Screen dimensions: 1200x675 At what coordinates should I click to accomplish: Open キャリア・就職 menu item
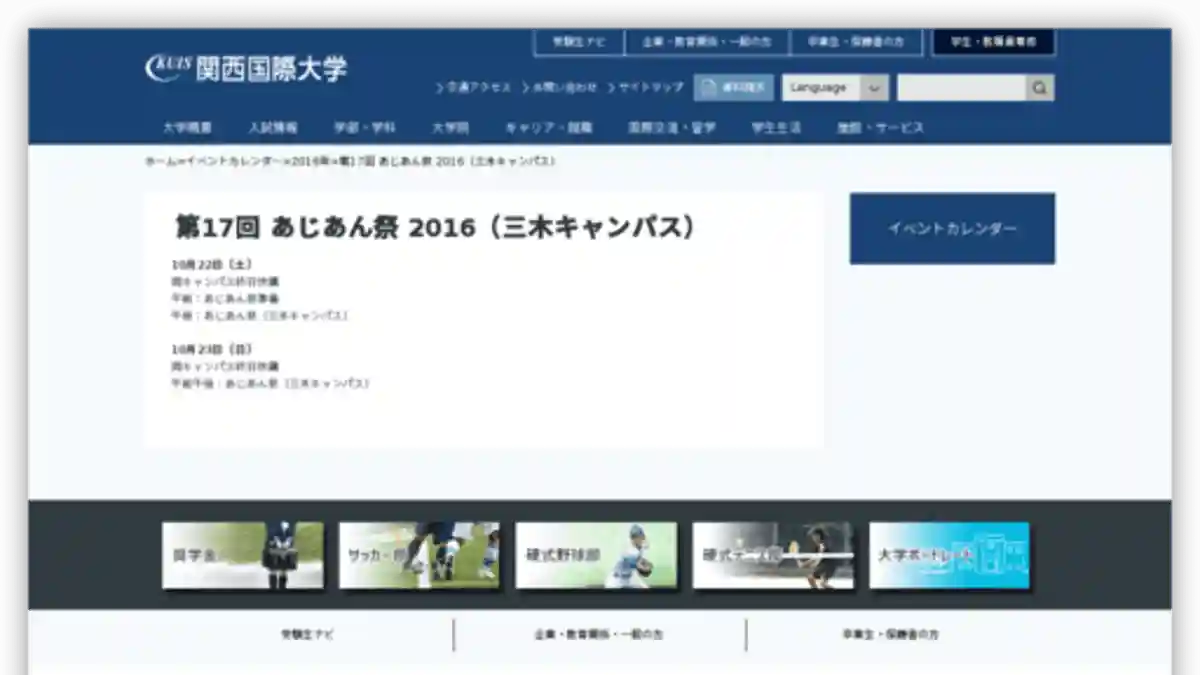point(548,128)
